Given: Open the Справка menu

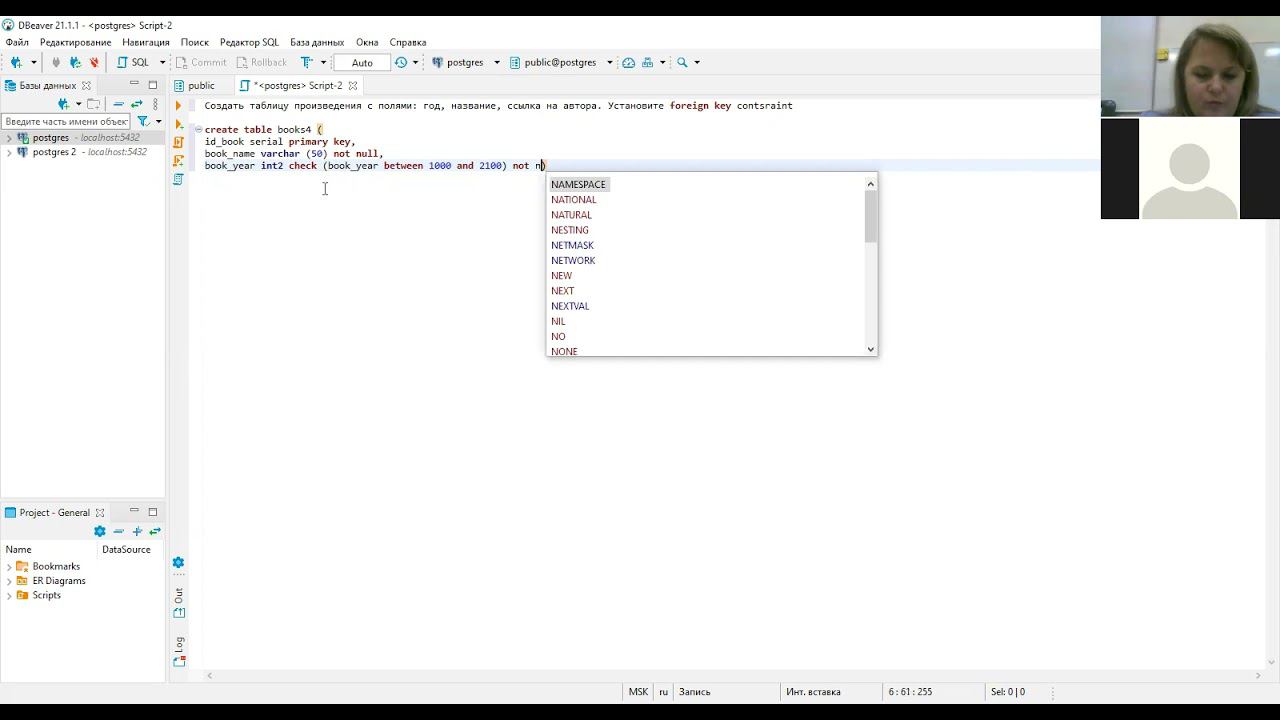Looking at the screenshot, I should [408, 42].
